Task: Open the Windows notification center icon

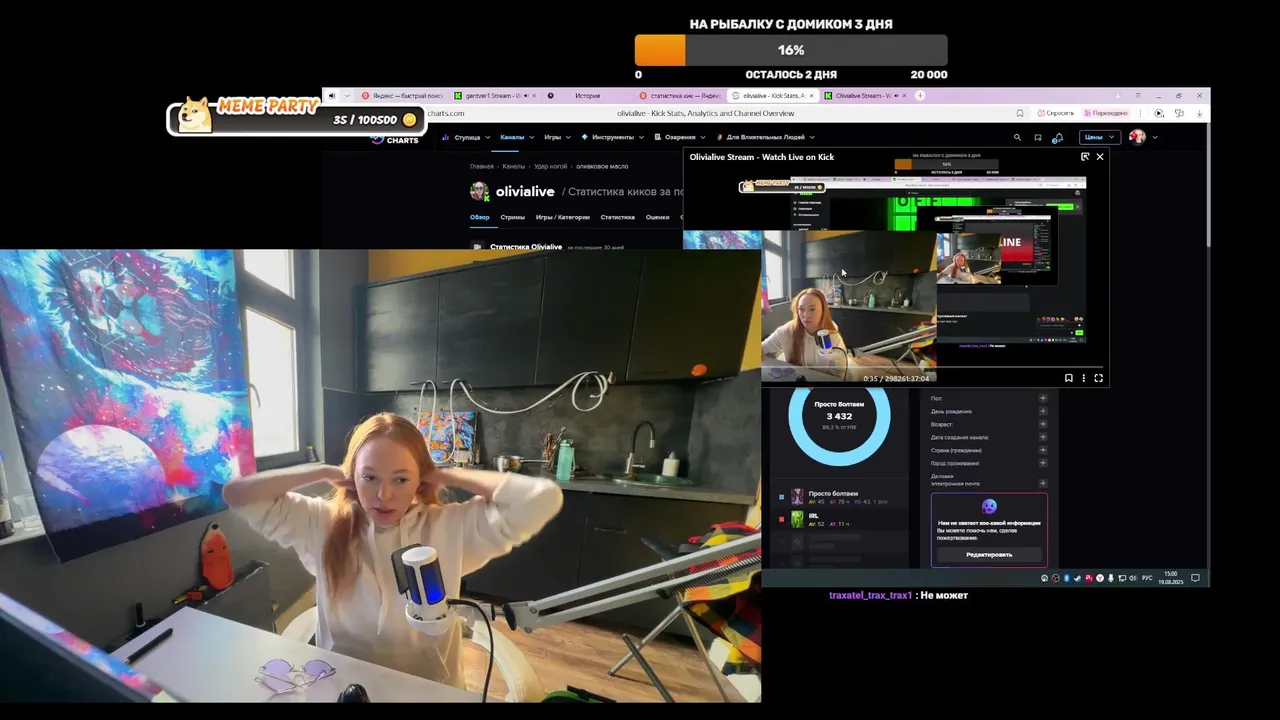Action: (1195, 578)
